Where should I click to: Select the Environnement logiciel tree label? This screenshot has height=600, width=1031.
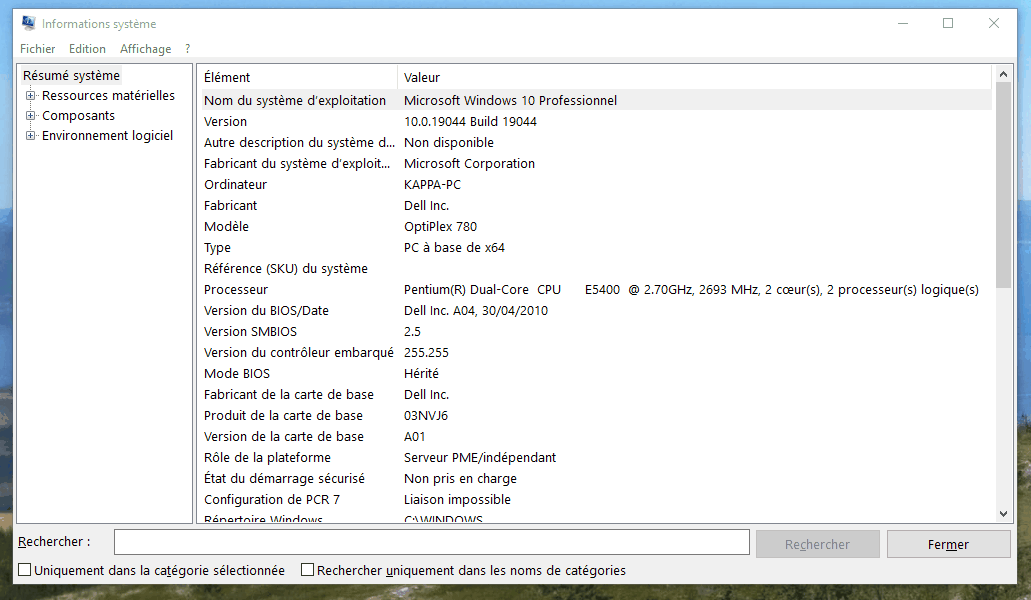[107, 136]
